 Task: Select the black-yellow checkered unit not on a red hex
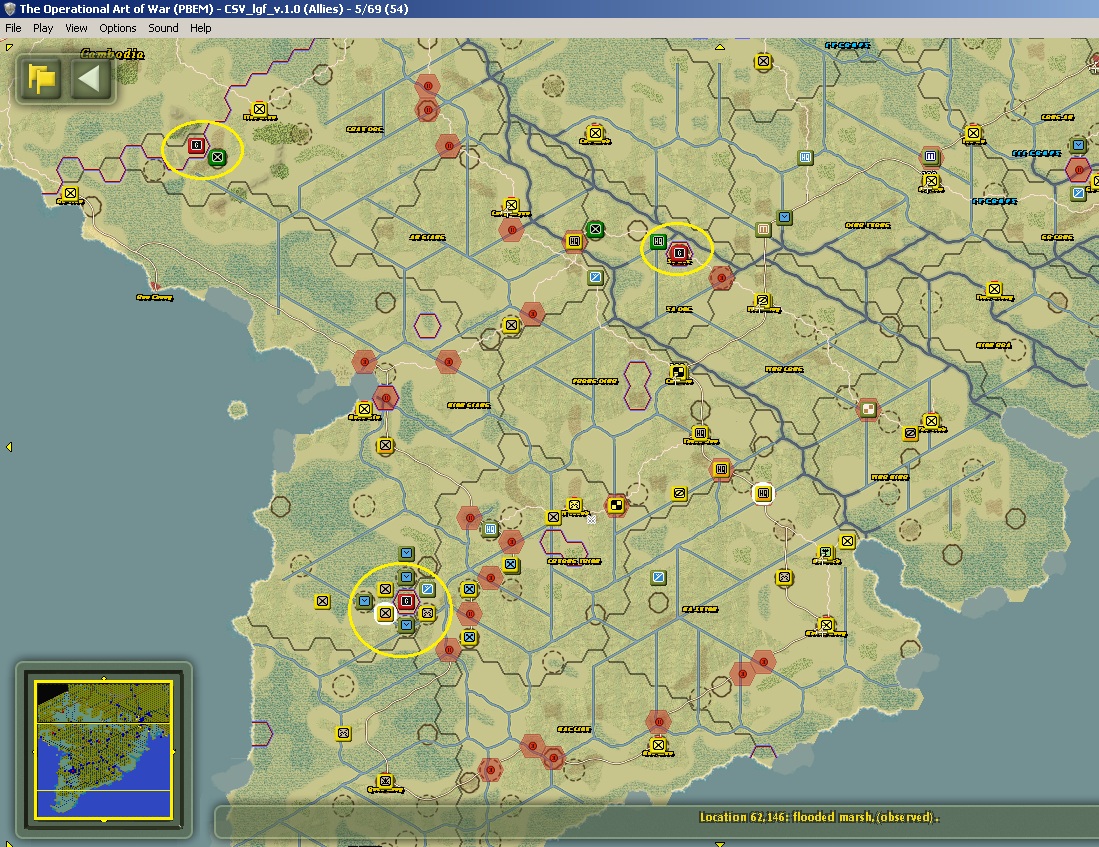tap(678, 371)
